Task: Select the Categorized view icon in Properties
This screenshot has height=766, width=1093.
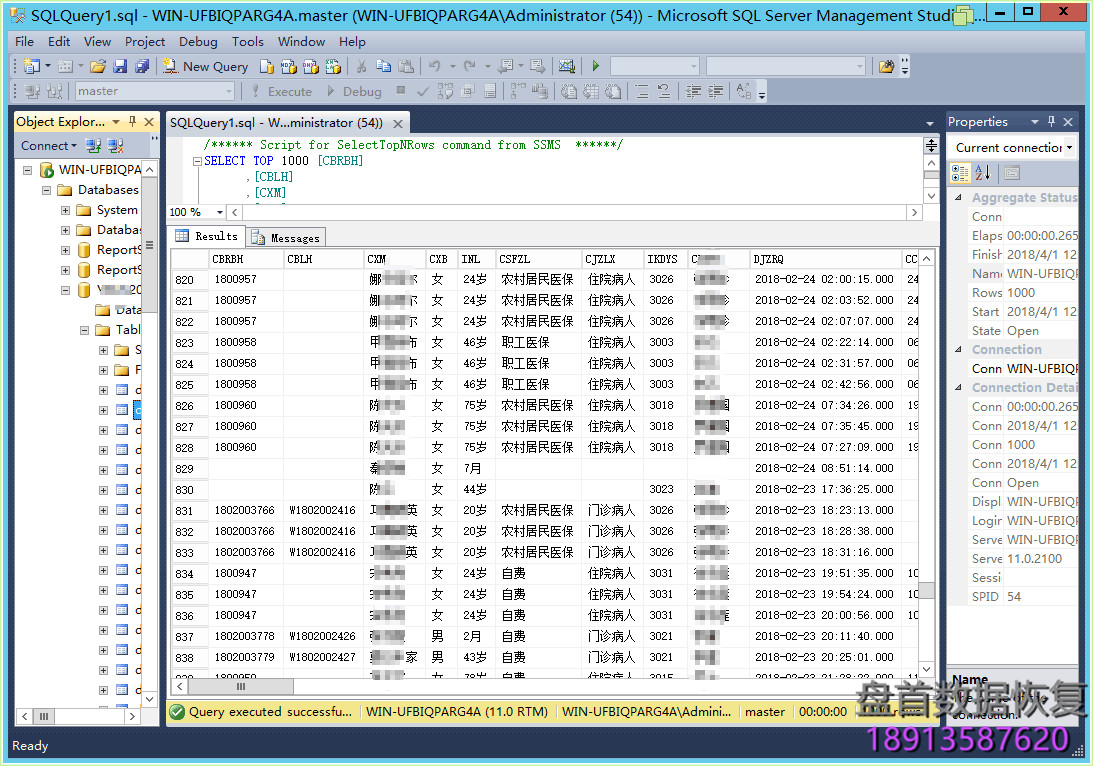Action: pos(959,172)
